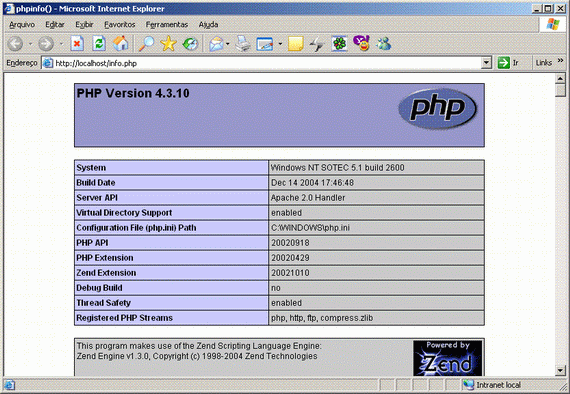Viewport: 570px width, 394px height.
Task: Go to the Home page icon
Action: click(x=120, y=44)
